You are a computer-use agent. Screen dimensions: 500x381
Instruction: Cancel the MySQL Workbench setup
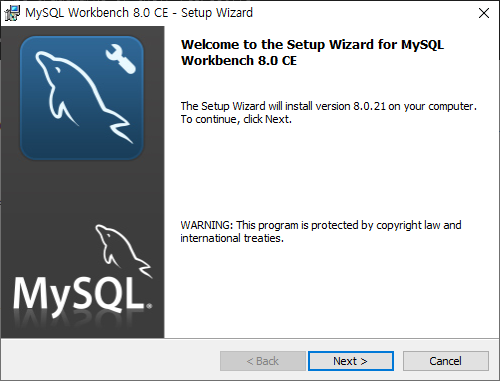pyautogui.click(x=446, y=361)
